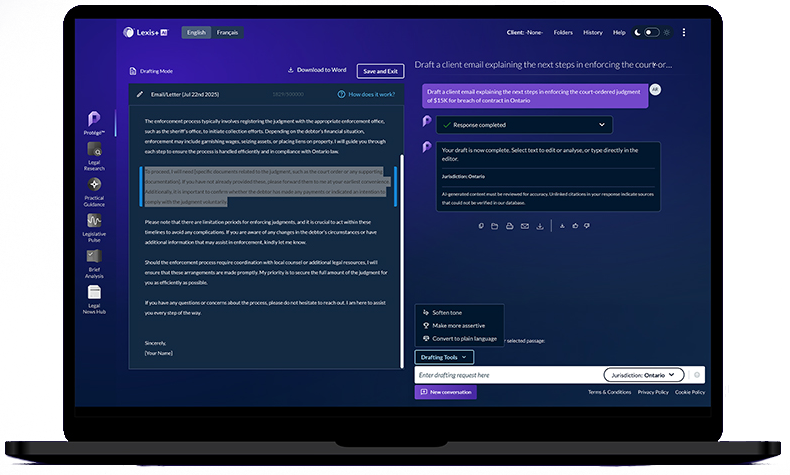This screenshot has height=475, width=790.
Task: Choose Convert to plain language option
Action: (x=463, y=338)
